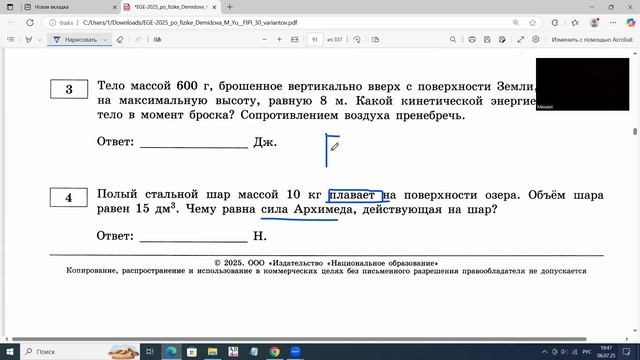Click the taskbar search box "Поиск"

80,351
